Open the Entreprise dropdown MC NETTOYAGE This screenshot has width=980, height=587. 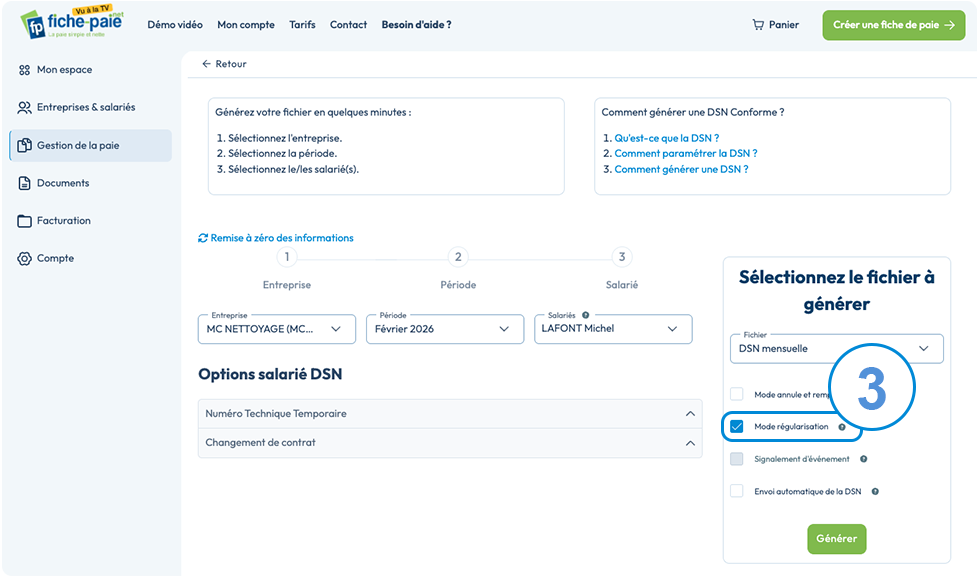(277, 329)
